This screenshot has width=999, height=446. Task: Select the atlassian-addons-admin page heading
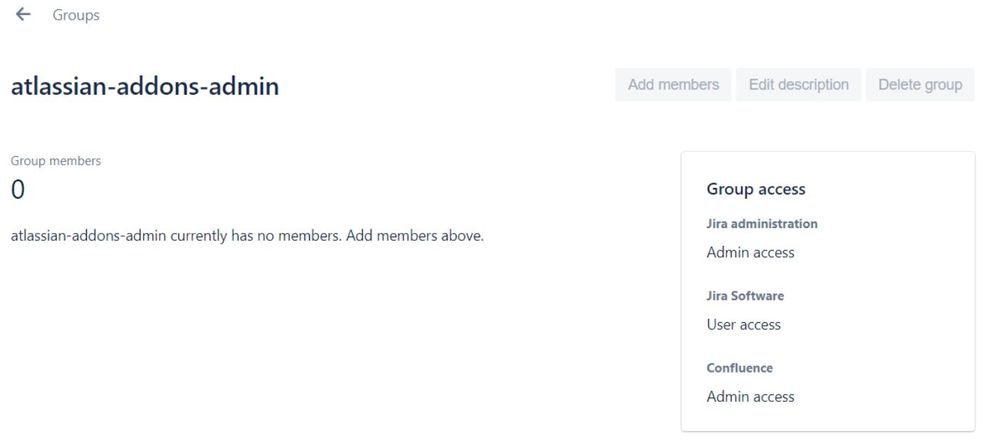(x=145, y=87)
